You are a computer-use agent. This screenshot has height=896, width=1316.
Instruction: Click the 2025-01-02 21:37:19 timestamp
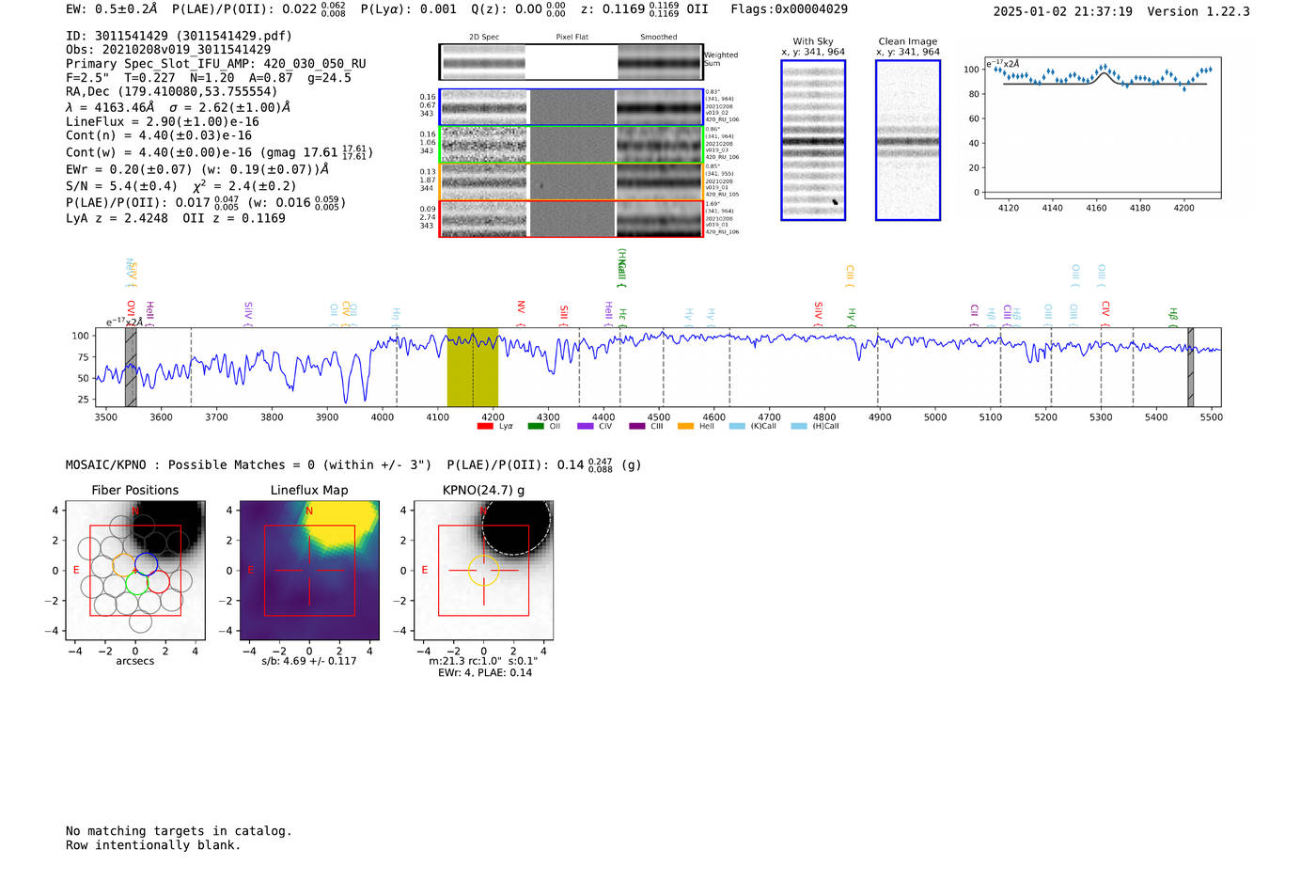pyautogui.click(x=1063, y=11)
